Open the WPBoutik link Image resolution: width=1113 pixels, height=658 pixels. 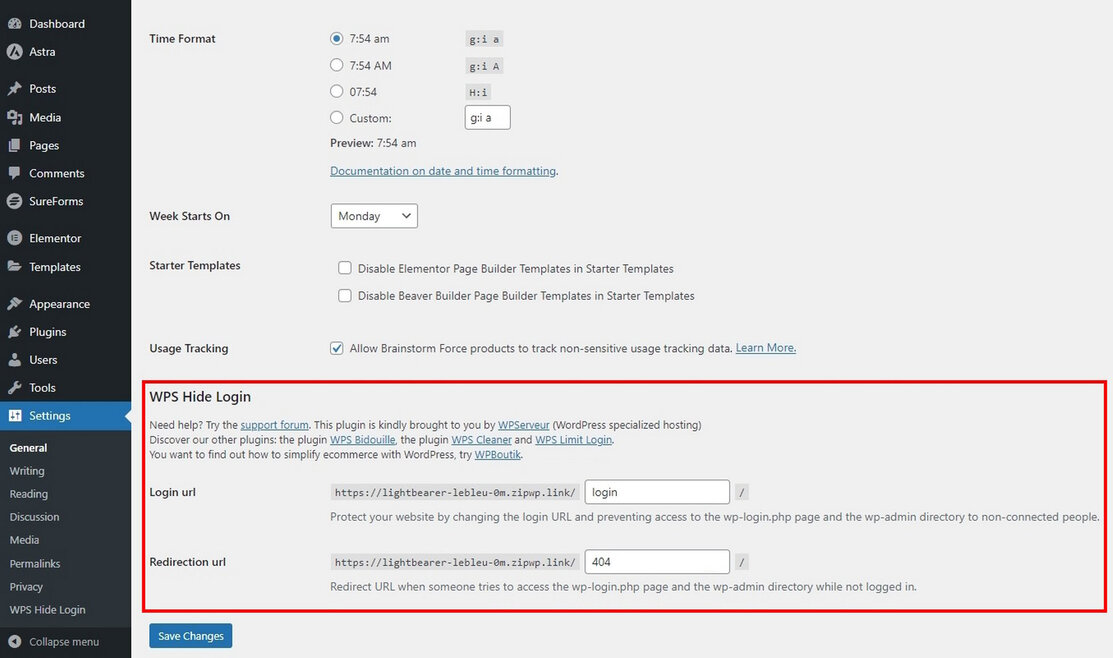pyautogui.click(x=498, y=455)
